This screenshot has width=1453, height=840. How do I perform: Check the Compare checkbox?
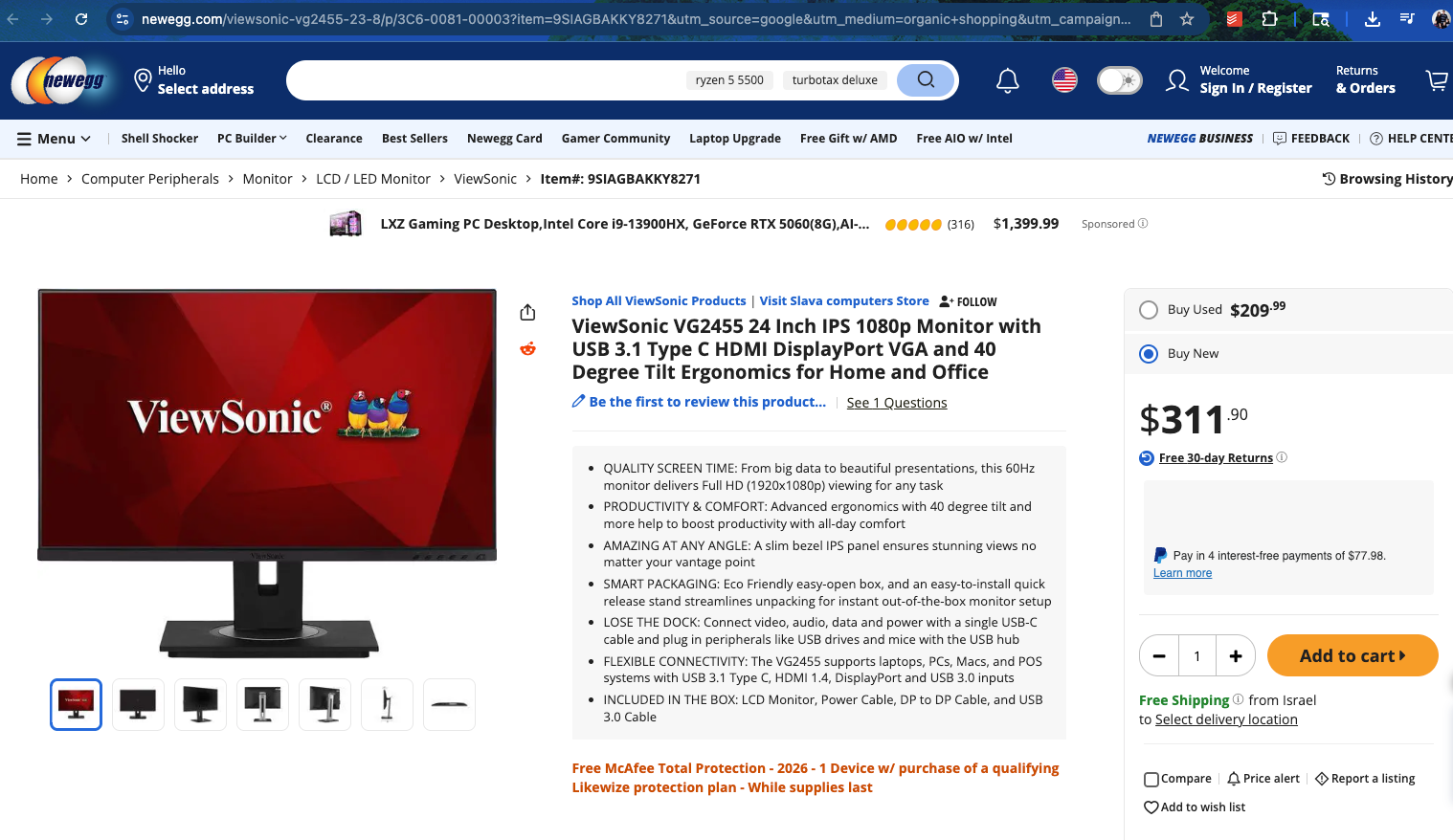[1151, 779]
